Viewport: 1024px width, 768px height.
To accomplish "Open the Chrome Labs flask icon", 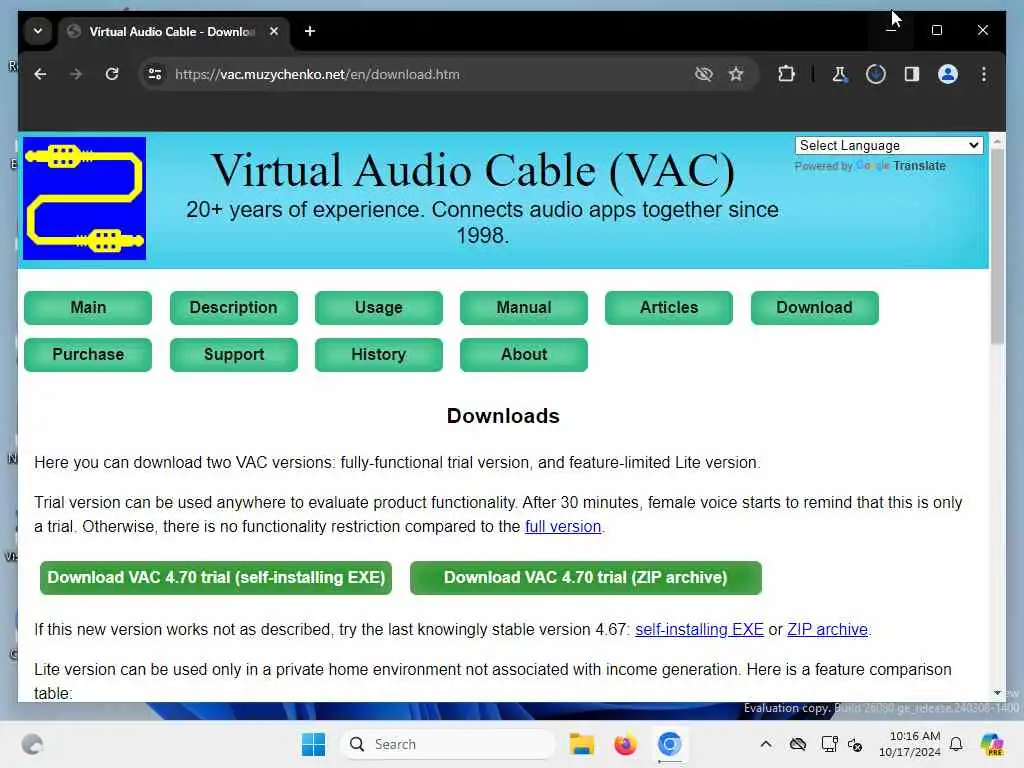I will (x=839, y=74).
